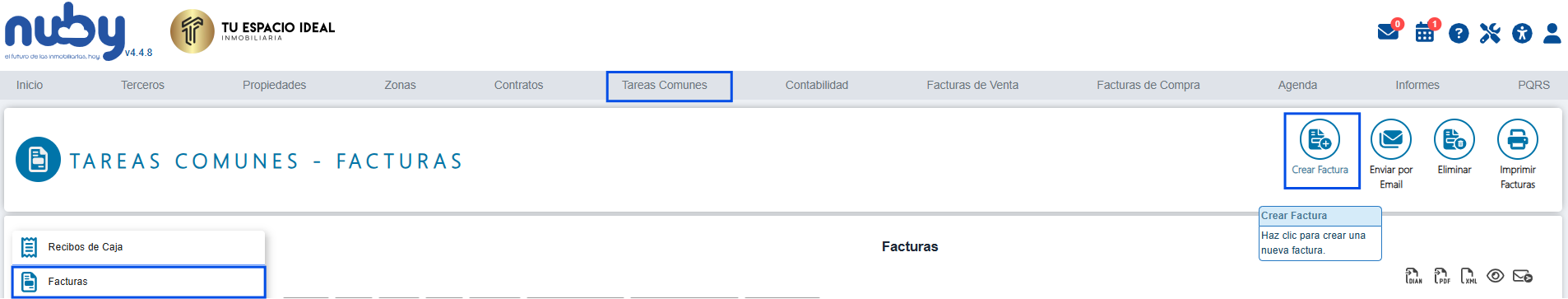Click the send-mail envelope icon near XML
Viewport: 1568px width, 299px height.
tap(1523, 276)
